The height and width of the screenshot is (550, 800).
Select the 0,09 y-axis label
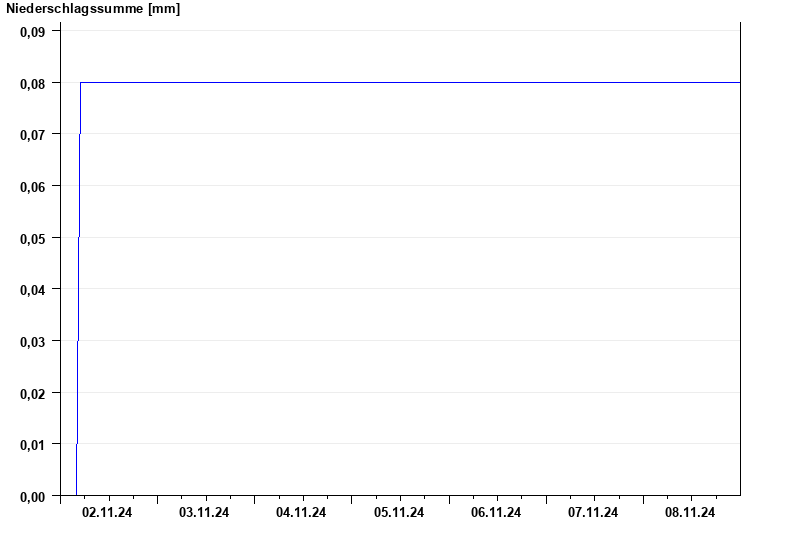tap(33, 31)
